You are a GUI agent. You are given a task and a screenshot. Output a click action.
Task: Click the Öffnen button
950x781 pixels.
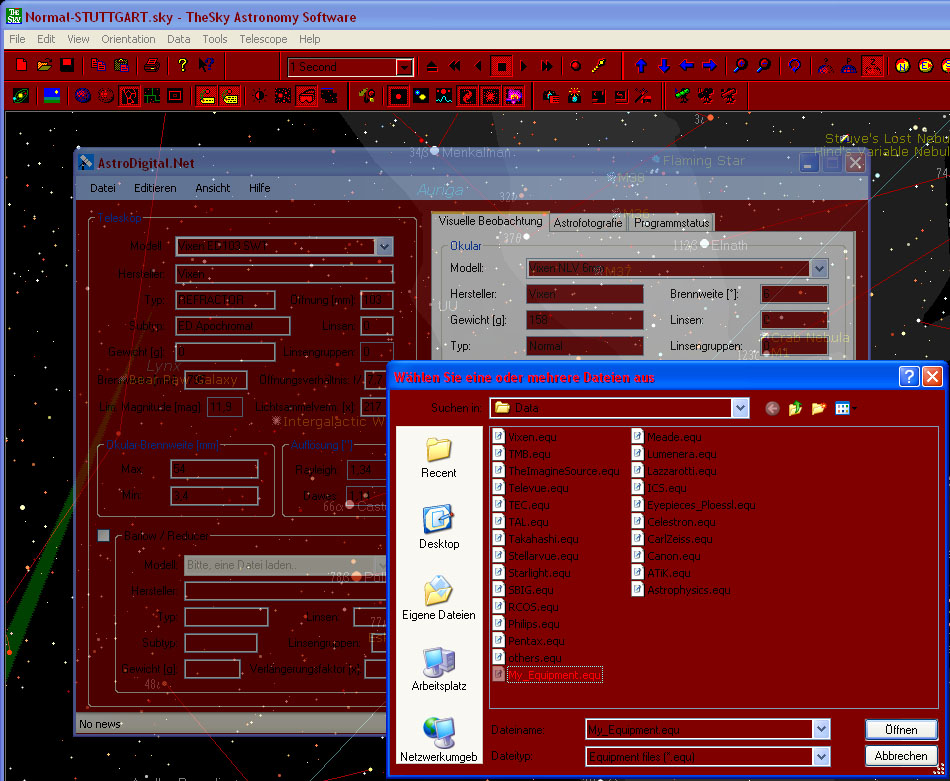[x=901, y=729]
